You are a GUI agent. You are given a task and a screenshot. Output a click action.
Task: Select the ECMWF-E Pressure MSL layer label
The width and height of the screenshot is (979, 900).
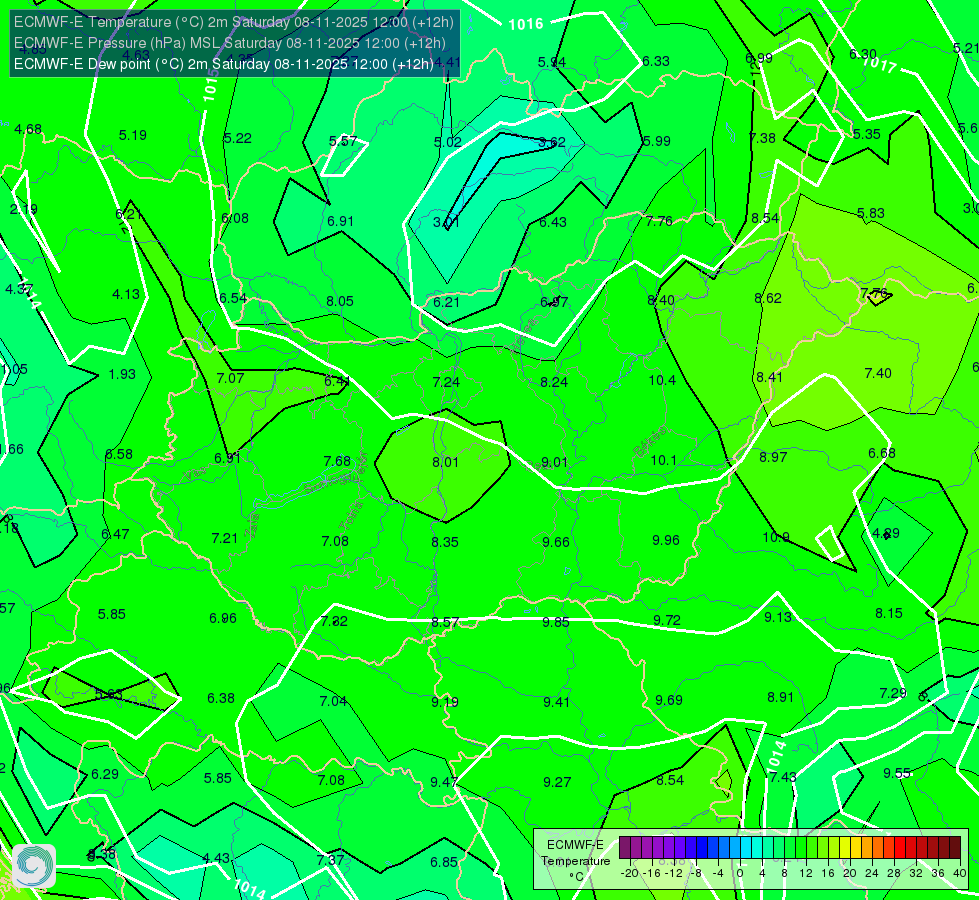(x=230, y=43)
